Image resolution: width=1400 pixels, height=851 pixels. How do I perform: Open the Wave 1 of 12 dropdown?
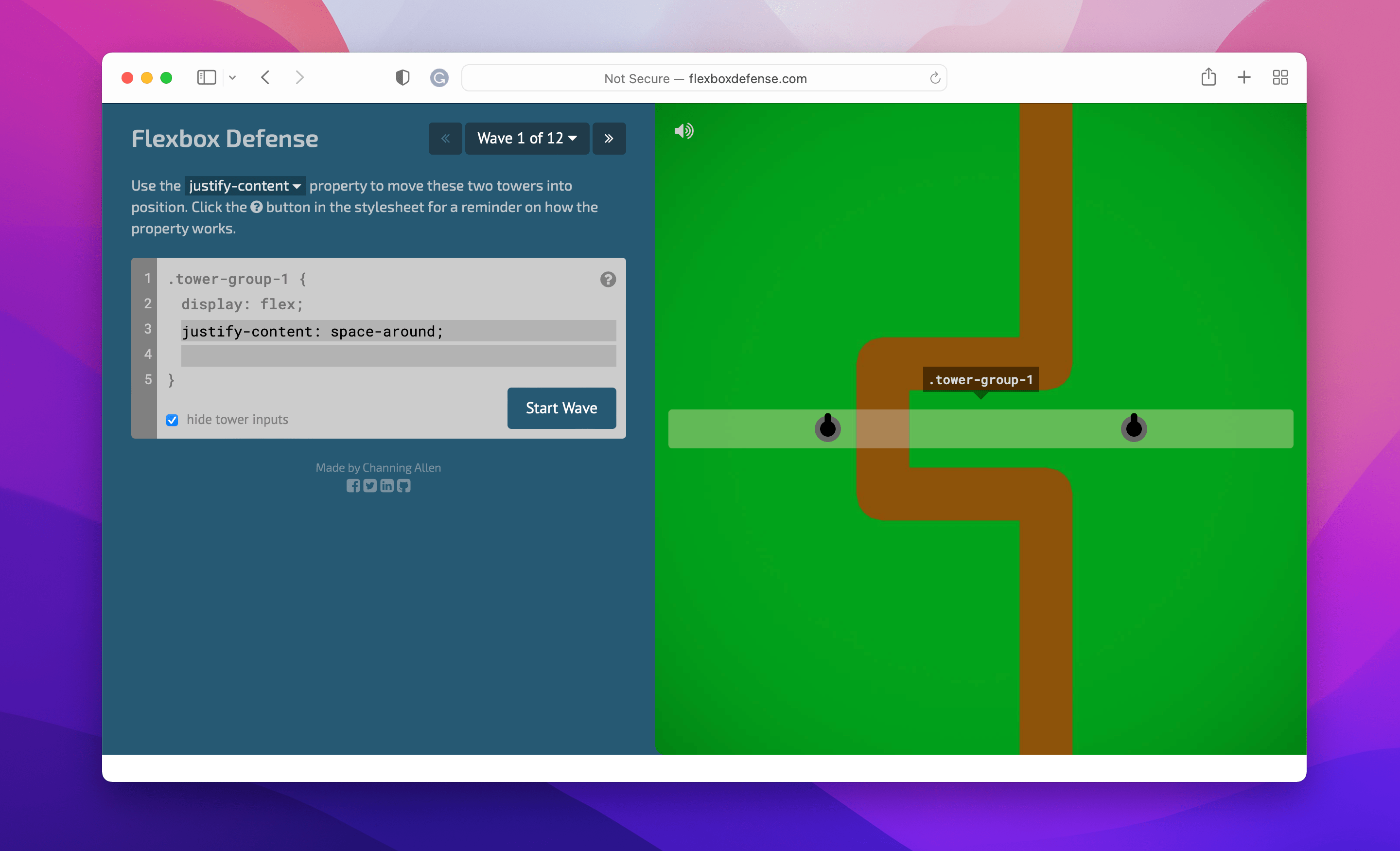pos(527,138)
